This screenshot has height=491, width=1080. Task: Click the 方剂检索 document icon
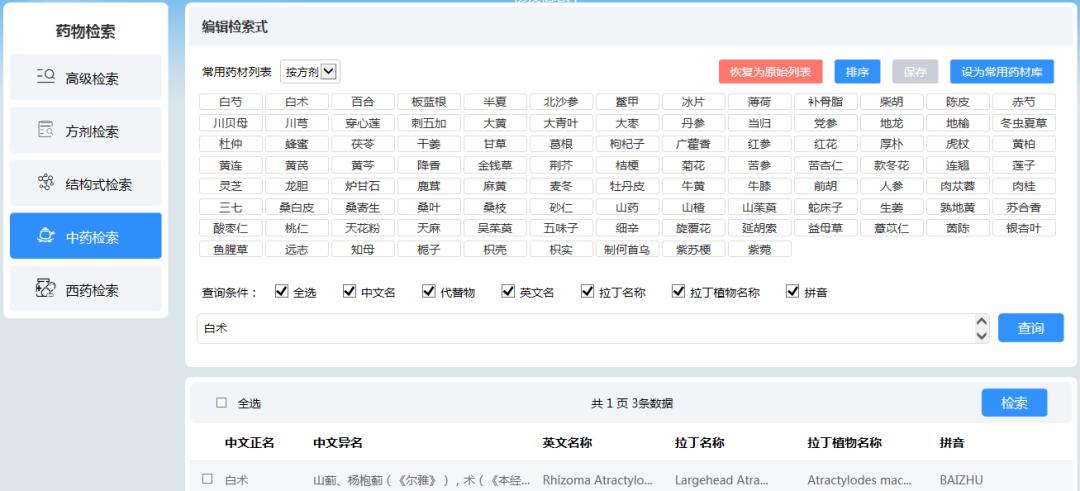[45, 129]
